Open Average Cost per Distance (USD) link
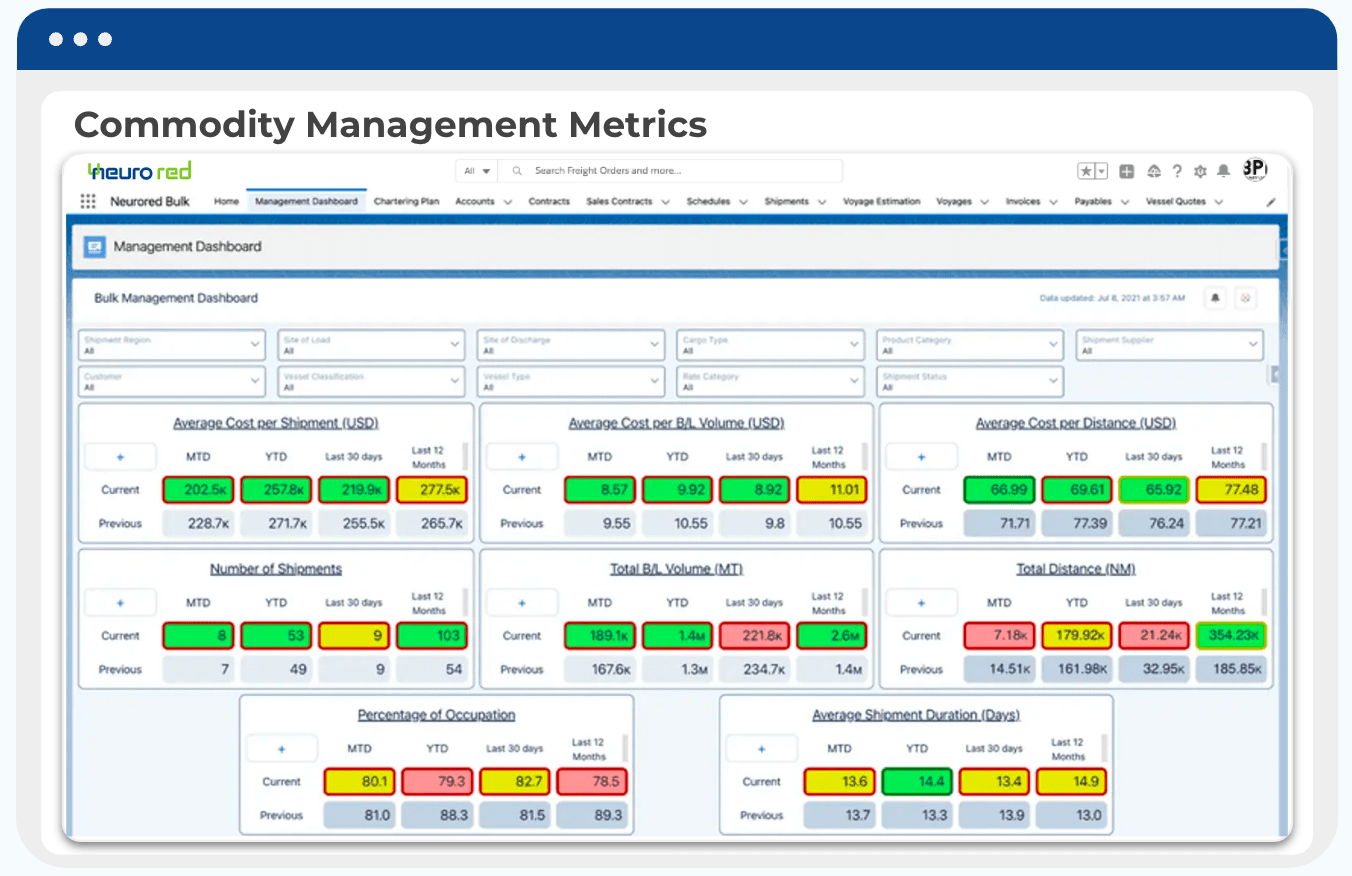 click(1076, 423)
